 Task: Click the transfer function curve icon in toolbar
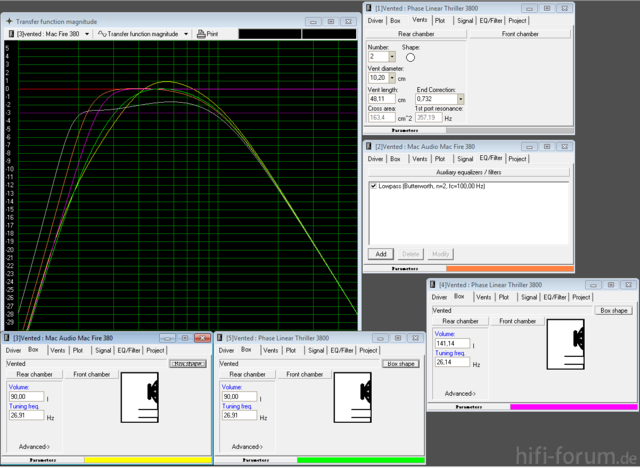point(102,34)
